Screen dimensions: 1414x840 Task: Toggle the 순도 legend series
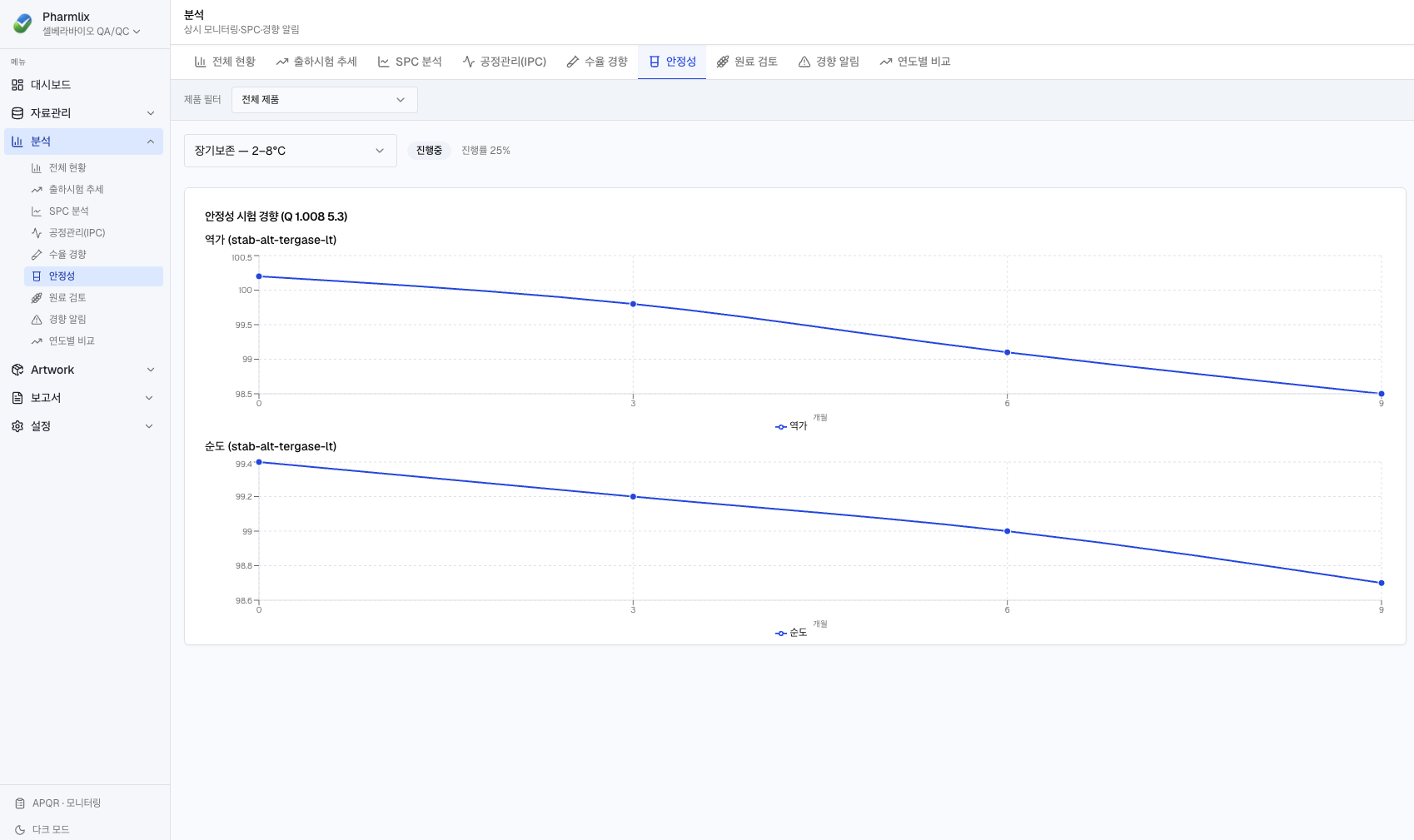tap(791, 633)
